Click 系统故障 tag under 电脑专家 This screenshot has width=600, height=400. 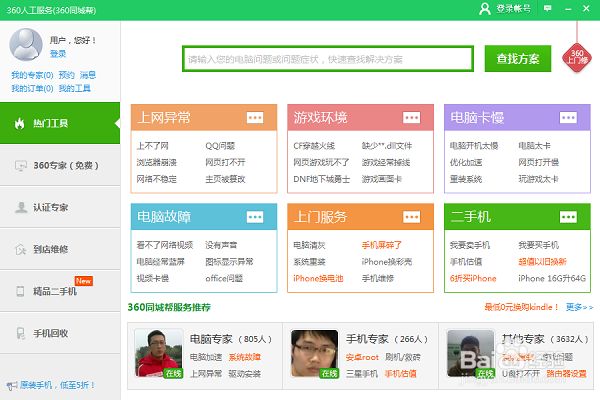pos(245,357)
